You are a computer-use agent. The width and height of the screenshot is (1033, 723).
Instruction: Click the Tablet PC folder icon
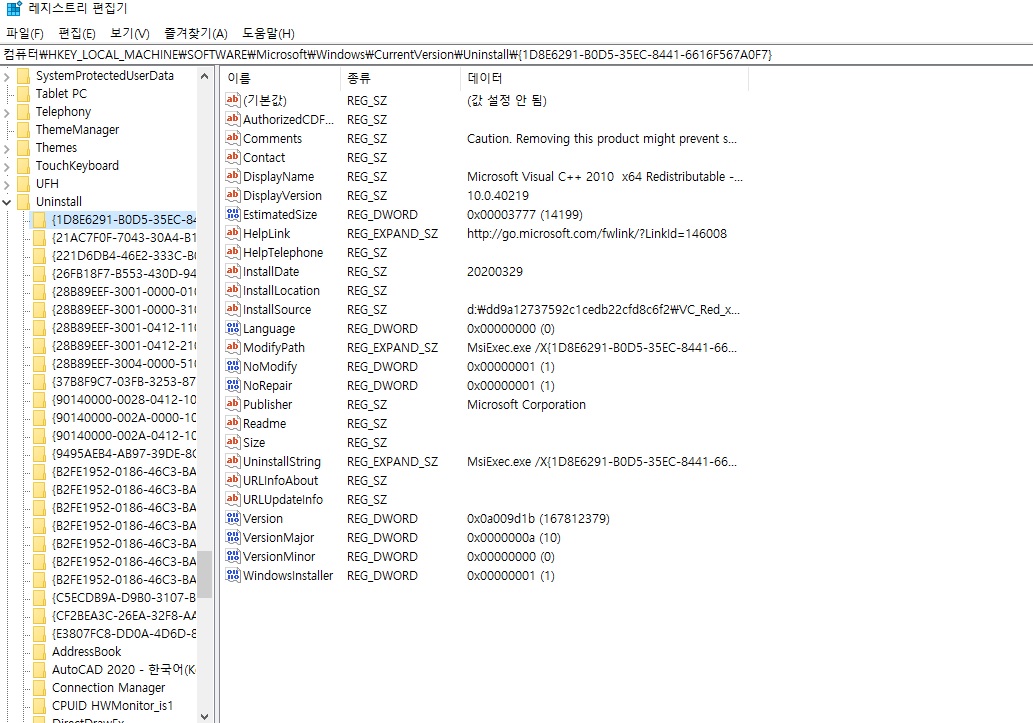point(24,94)
